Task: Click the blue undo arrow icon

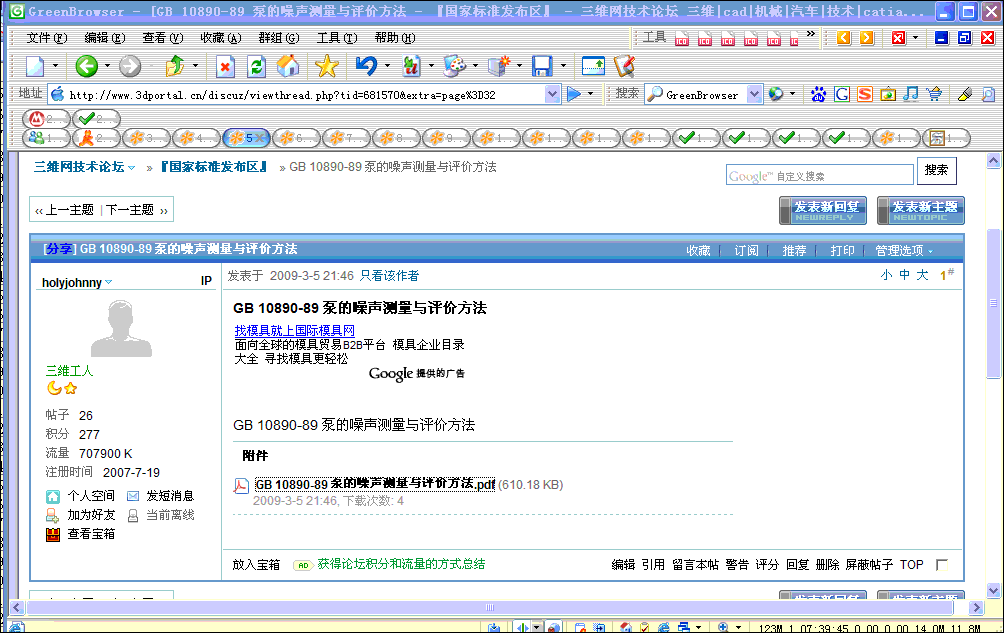Action: [366, 66]
